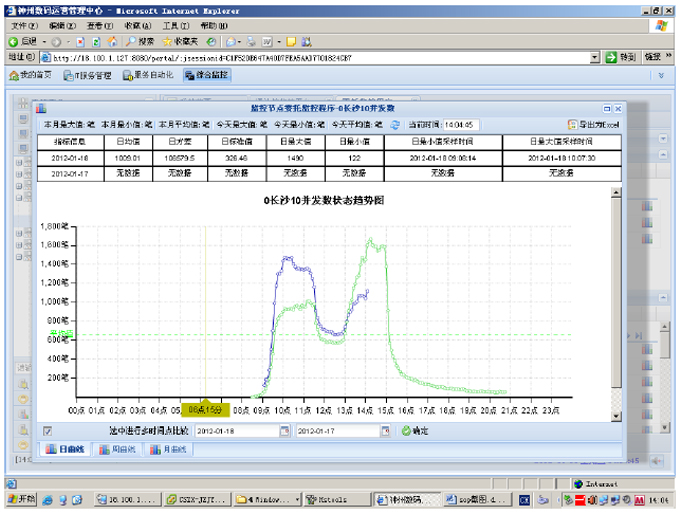Click the 开始 Start button

click(22, 500)
